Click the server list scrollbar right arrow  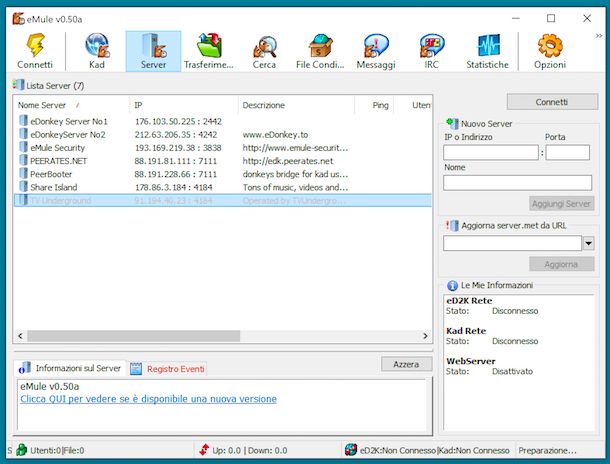(x=425, y=336)
